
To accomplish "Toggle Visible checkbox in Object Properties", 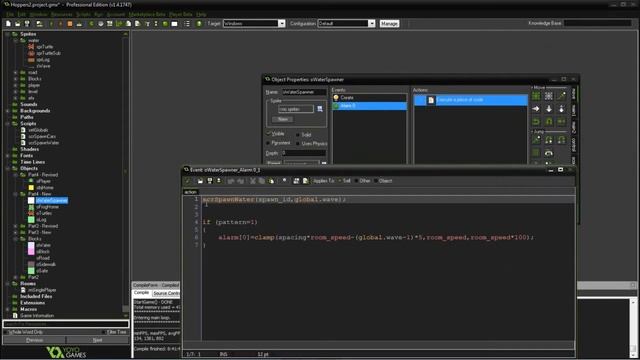I will (x=269, y=134).
